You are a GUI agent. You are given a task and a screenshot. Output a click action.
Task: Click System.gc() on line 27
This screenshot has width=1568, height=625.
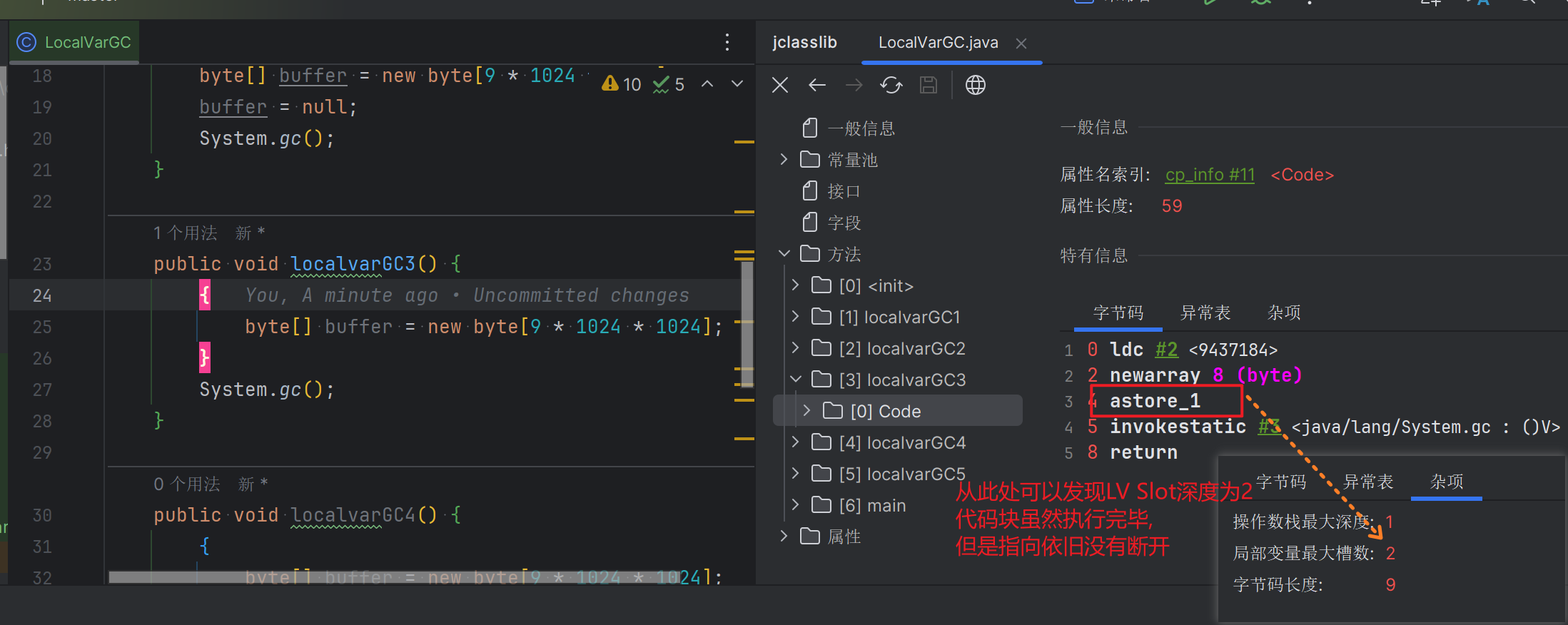[267, 390]
